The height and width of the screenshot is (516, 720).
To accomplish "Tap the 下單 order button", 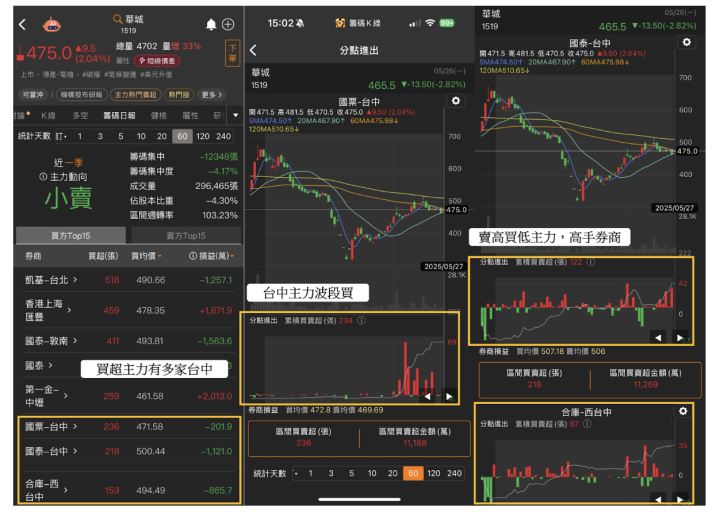I will click(x=233, y=53).
